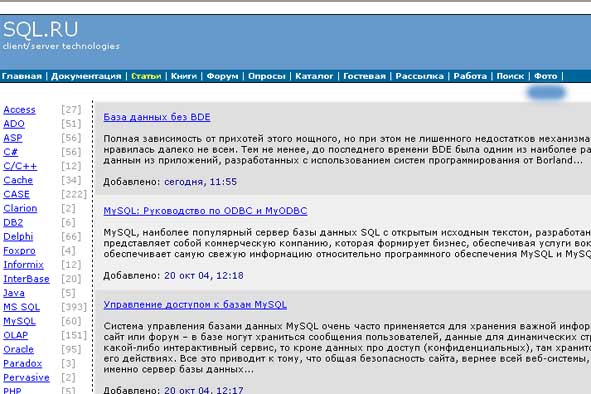This screenshot has width=591, height=394.
Task: Open the ASP category link
Action: 13,138
